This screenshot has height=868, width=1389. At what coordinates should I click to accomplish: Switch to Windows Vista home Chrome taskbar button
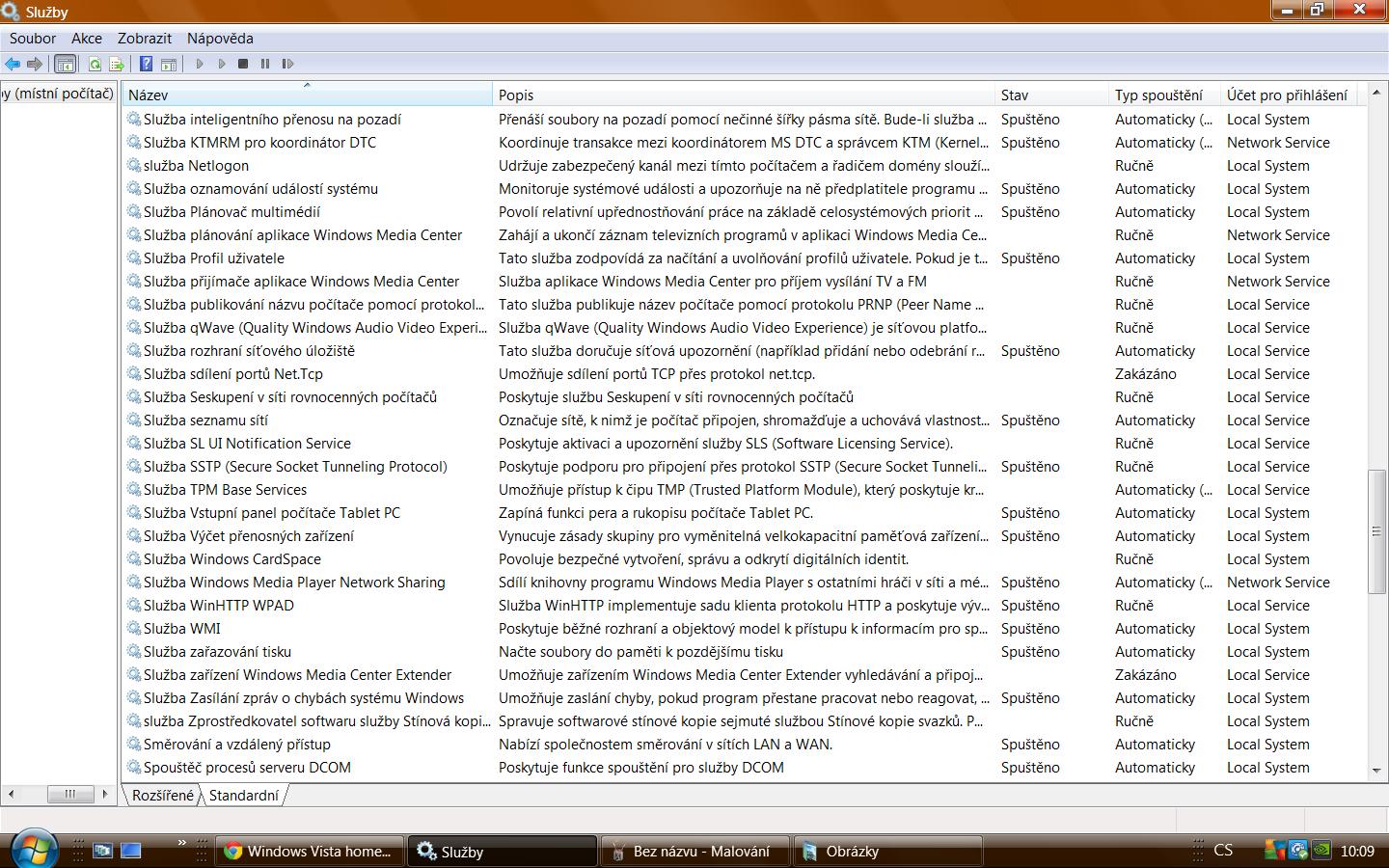coord(309,852)
